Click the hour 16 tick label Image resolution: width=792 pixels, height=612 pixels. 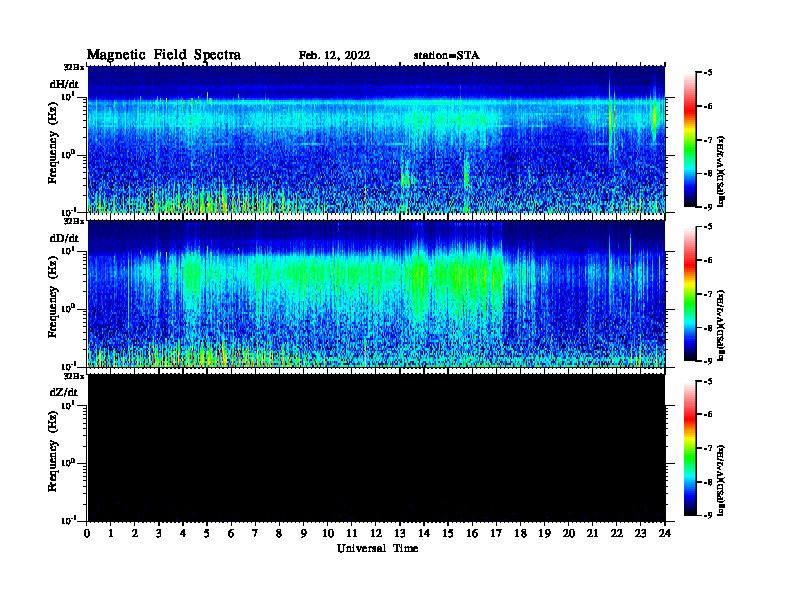(x=472, y=534)
